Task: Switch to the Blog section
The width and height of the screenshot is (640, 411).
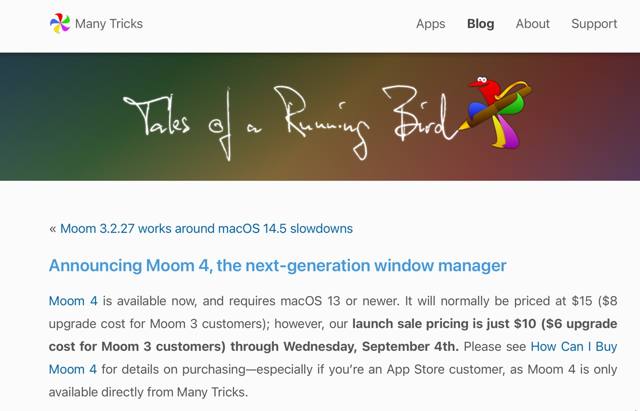Action: (480, 24)
